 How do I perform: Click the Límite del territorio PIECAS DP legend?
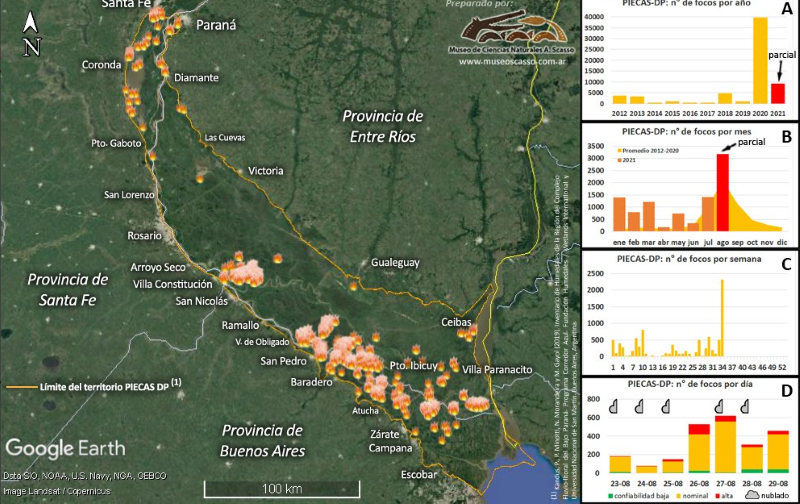click(x=95, y=384)
